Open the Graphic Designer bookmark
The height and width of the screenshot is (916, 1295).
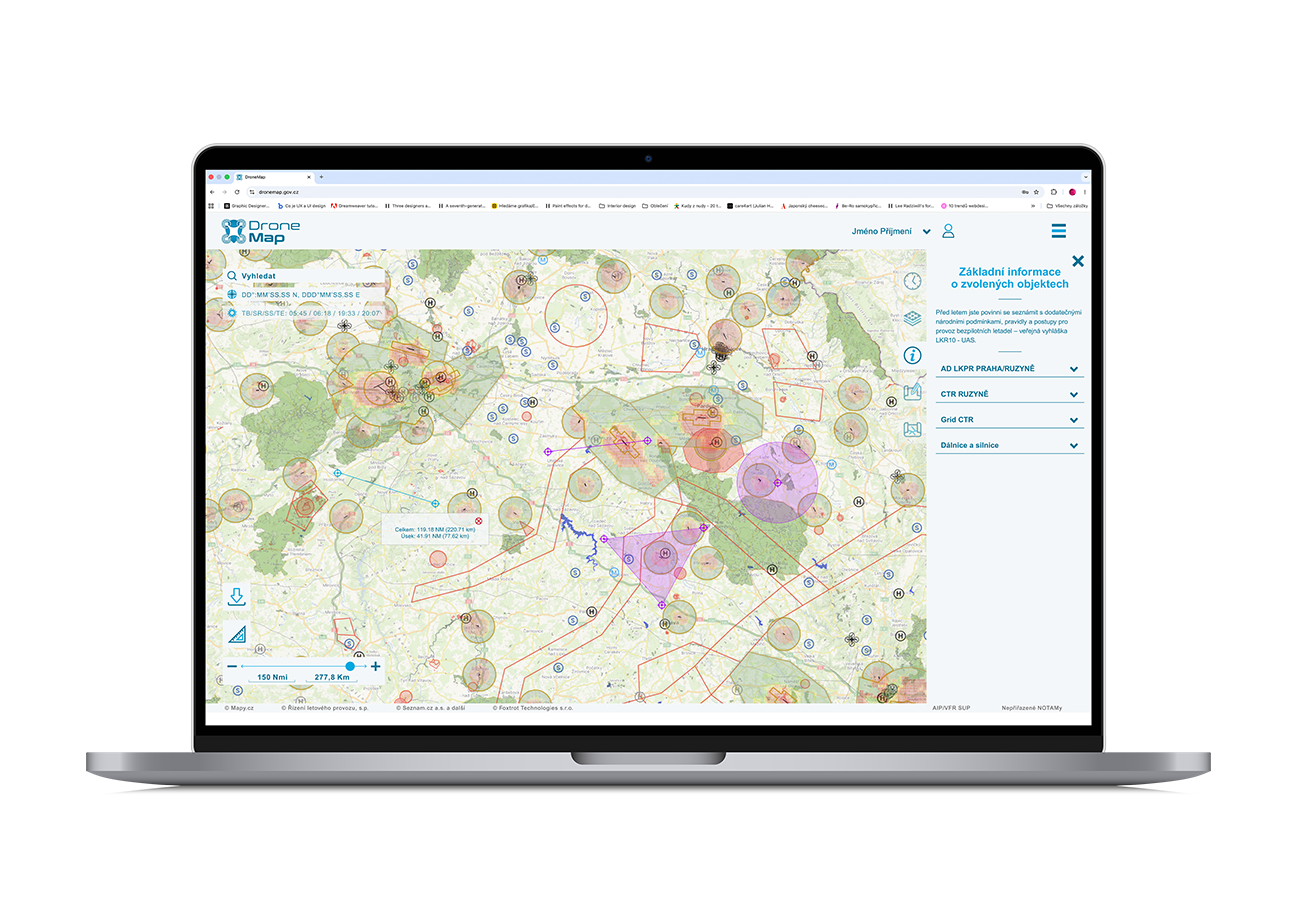247,206
